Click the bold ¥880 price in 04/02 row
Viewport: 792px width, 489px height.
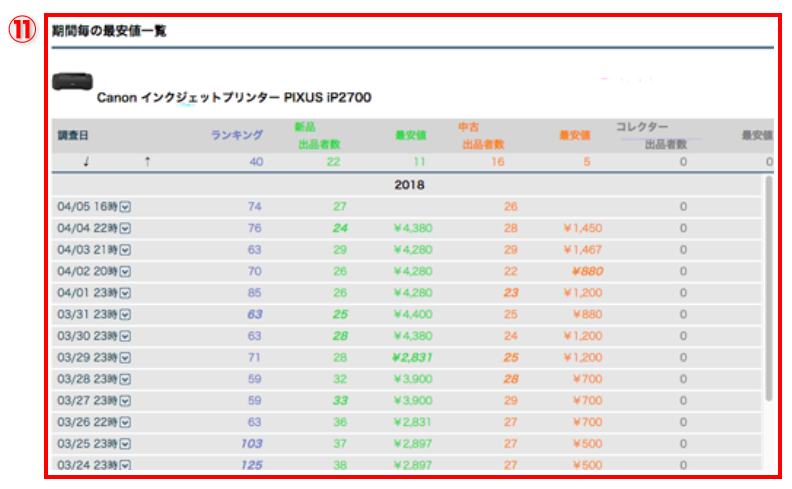point(587,271)
